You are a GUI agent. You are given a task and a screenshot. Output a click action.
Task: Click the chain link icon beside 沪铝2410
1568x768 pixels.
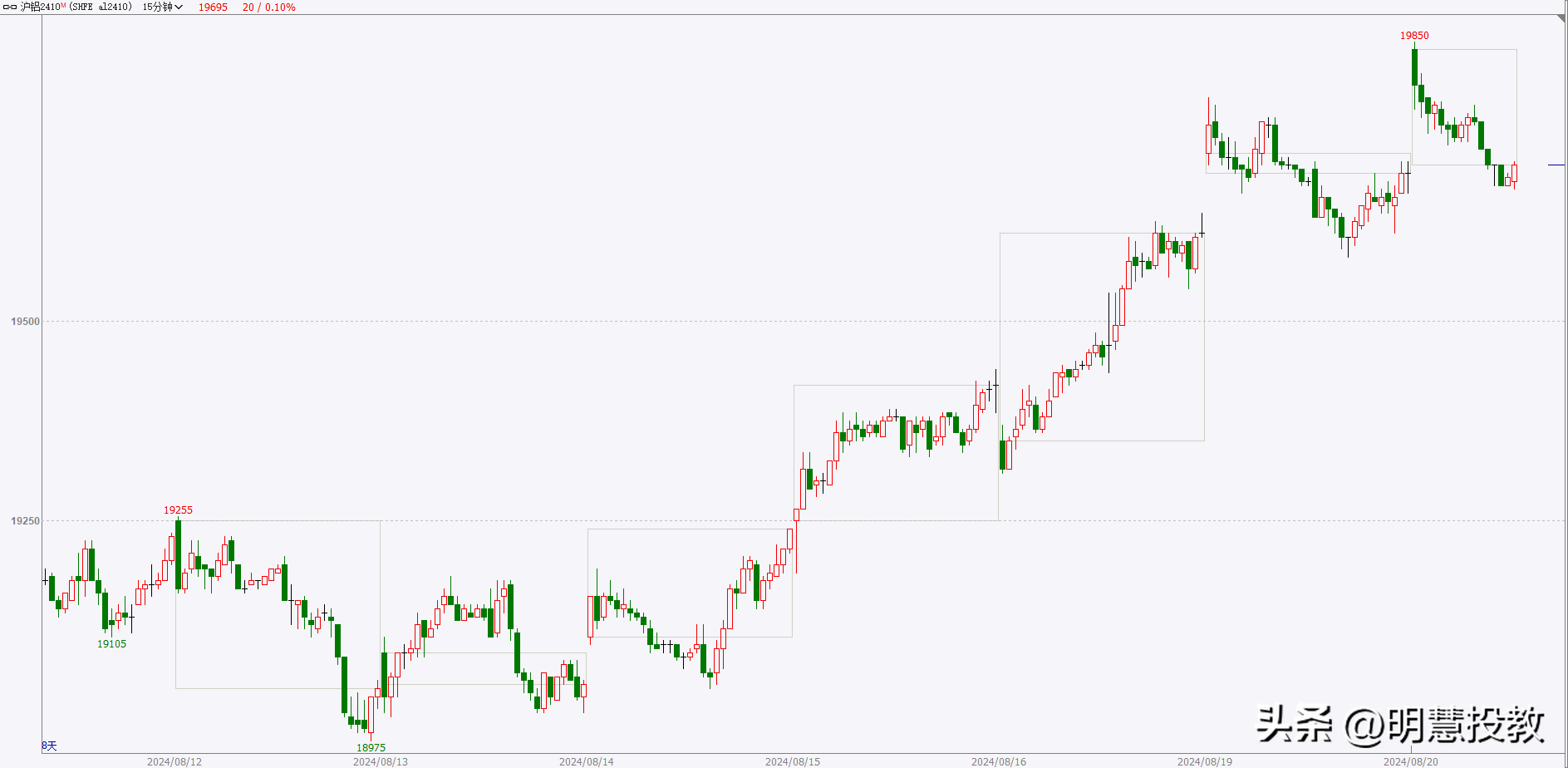[10, 7]
